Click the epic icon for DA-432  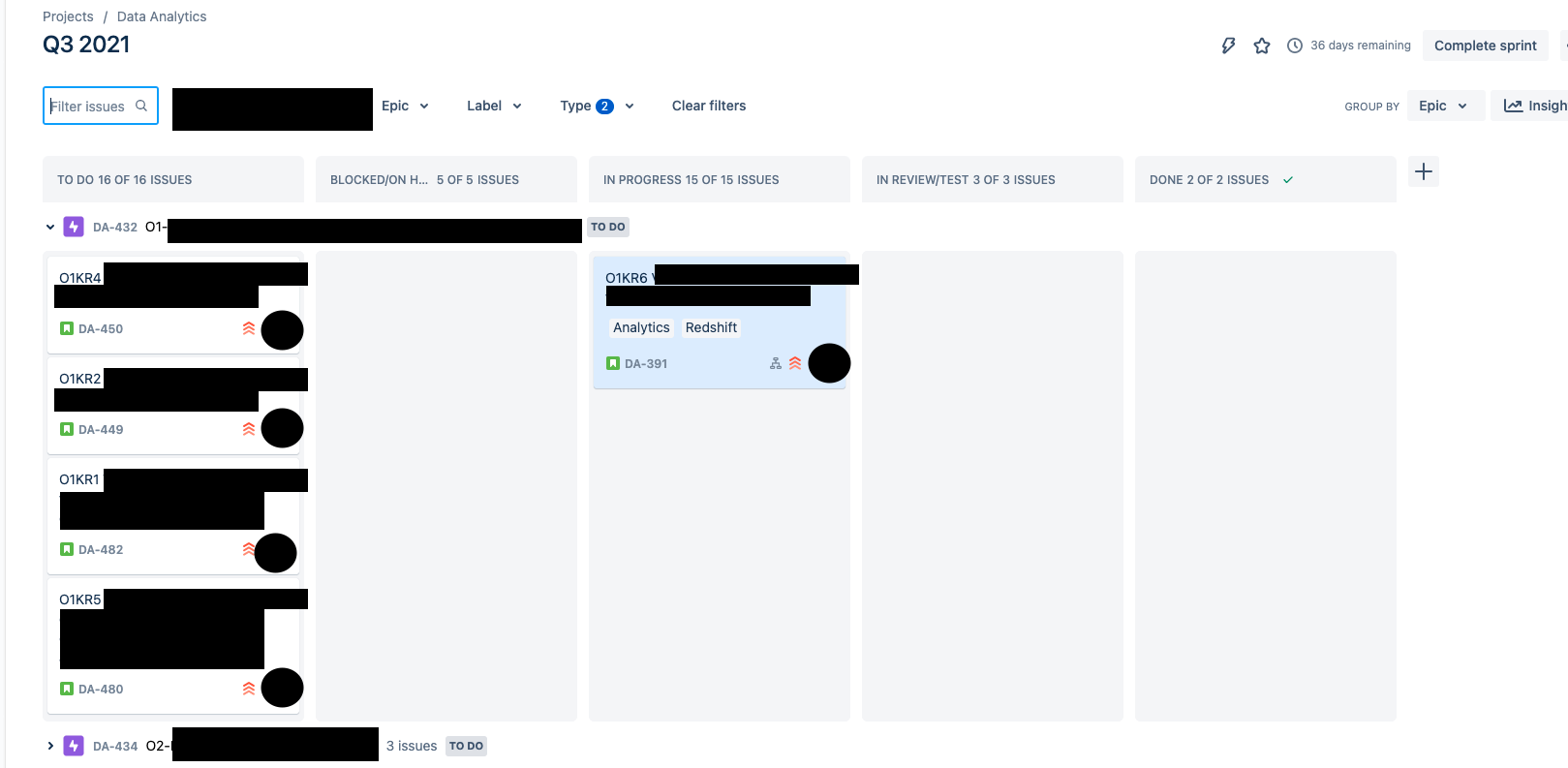click(74, 227)
